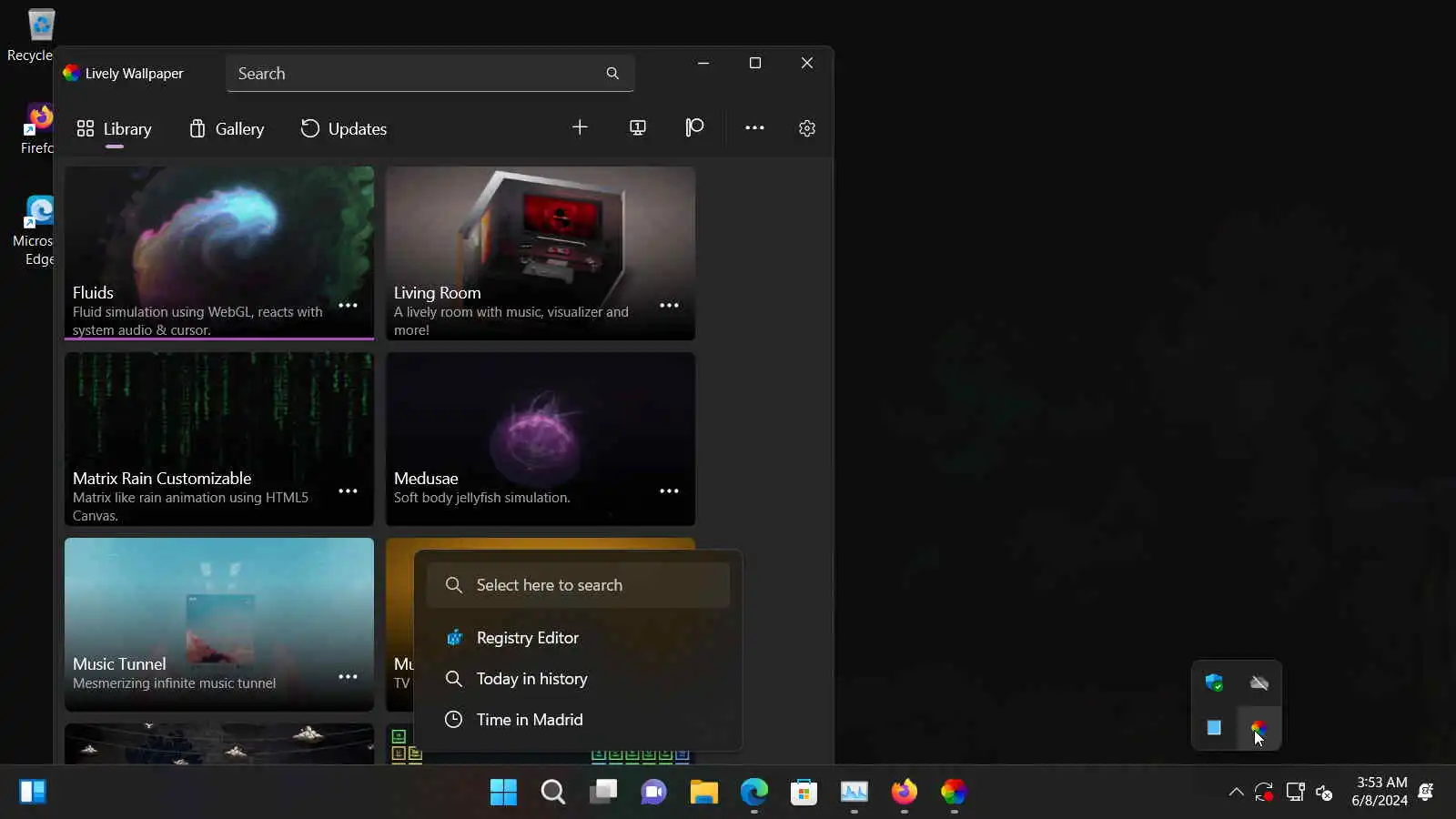Switch to Microsoft Edge on taskbar
The image size is (1456, 819).
pos(753,793)
